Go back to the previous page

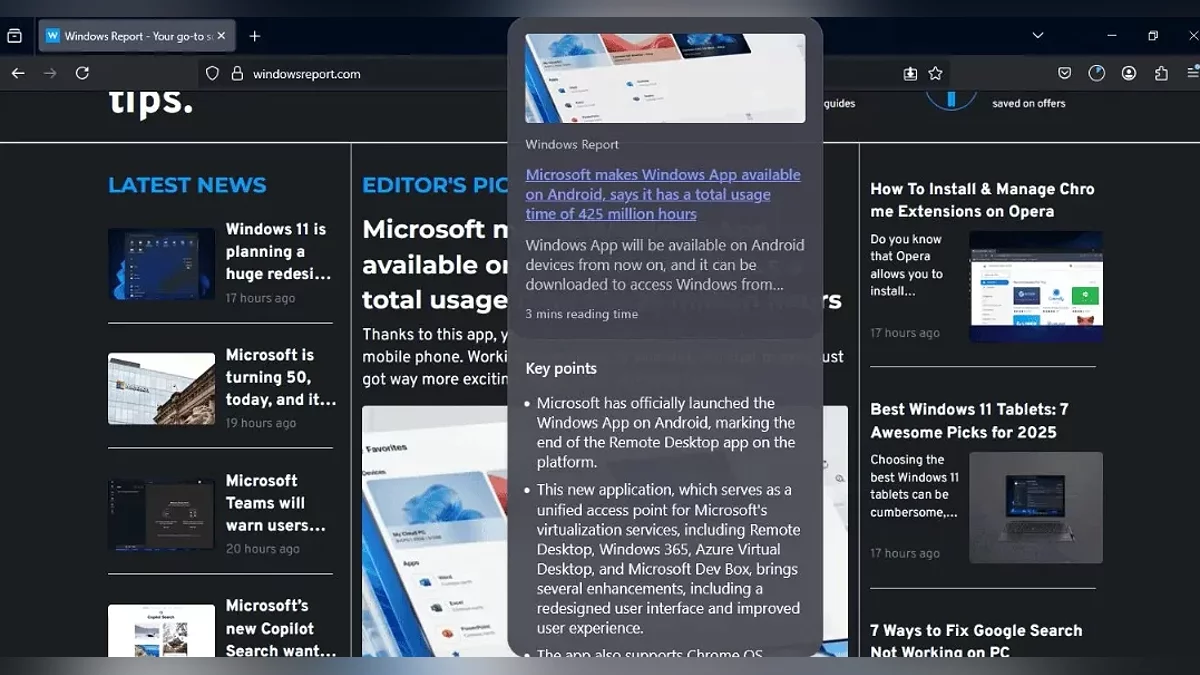coord(18,73)
